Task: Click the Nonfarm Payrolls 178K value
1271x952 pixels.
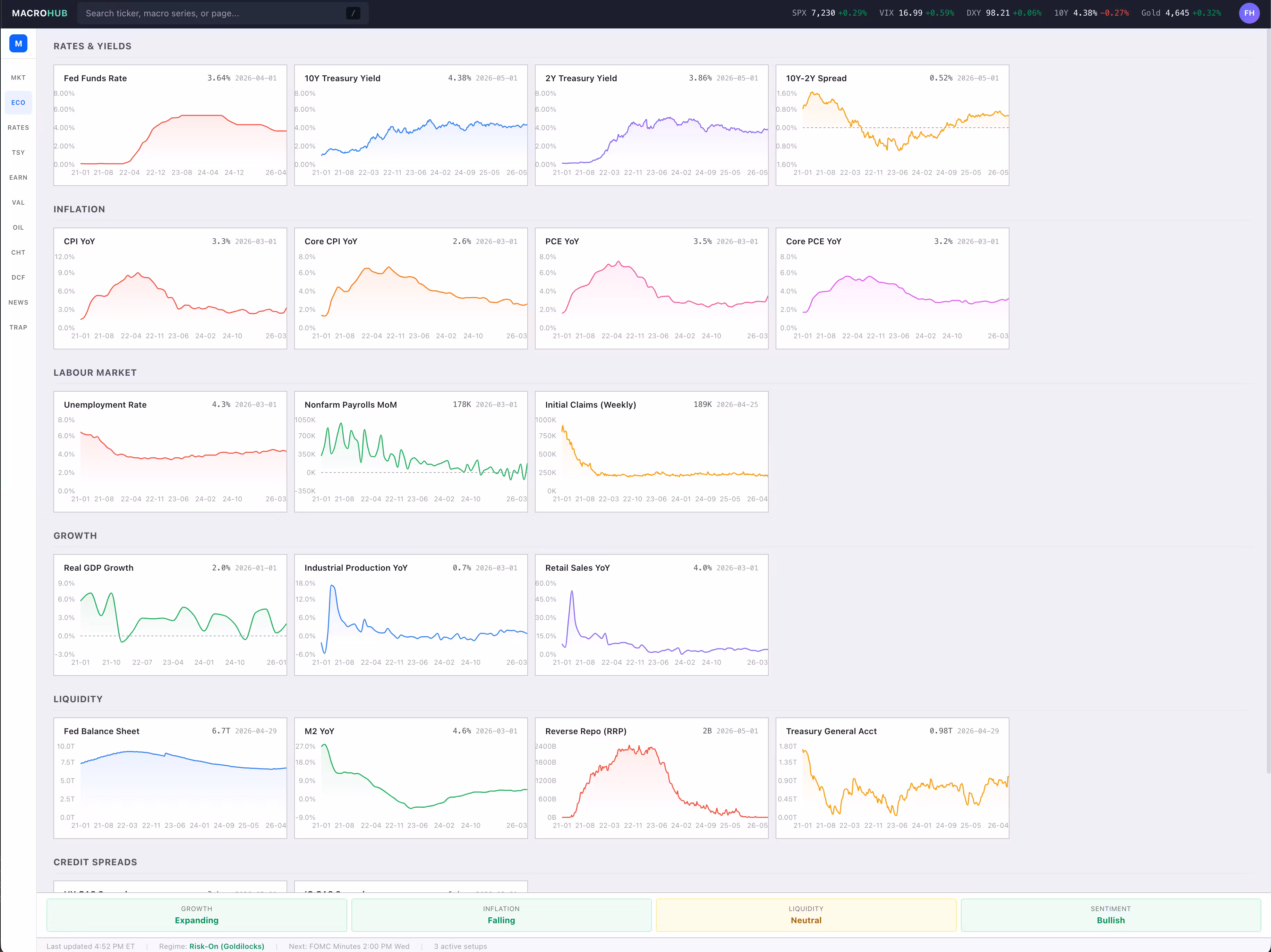Action: coord(462,405)
